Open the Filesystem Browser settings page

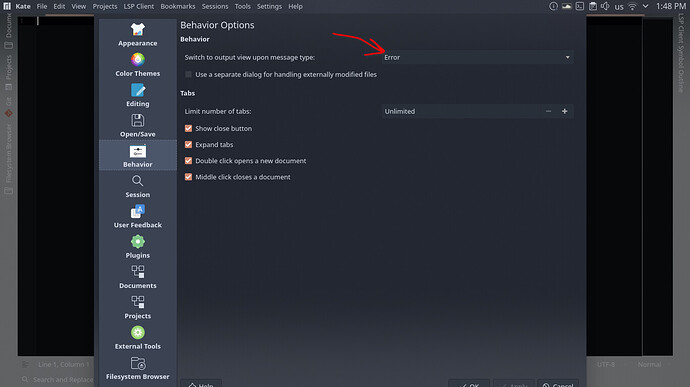pos(138,369)
